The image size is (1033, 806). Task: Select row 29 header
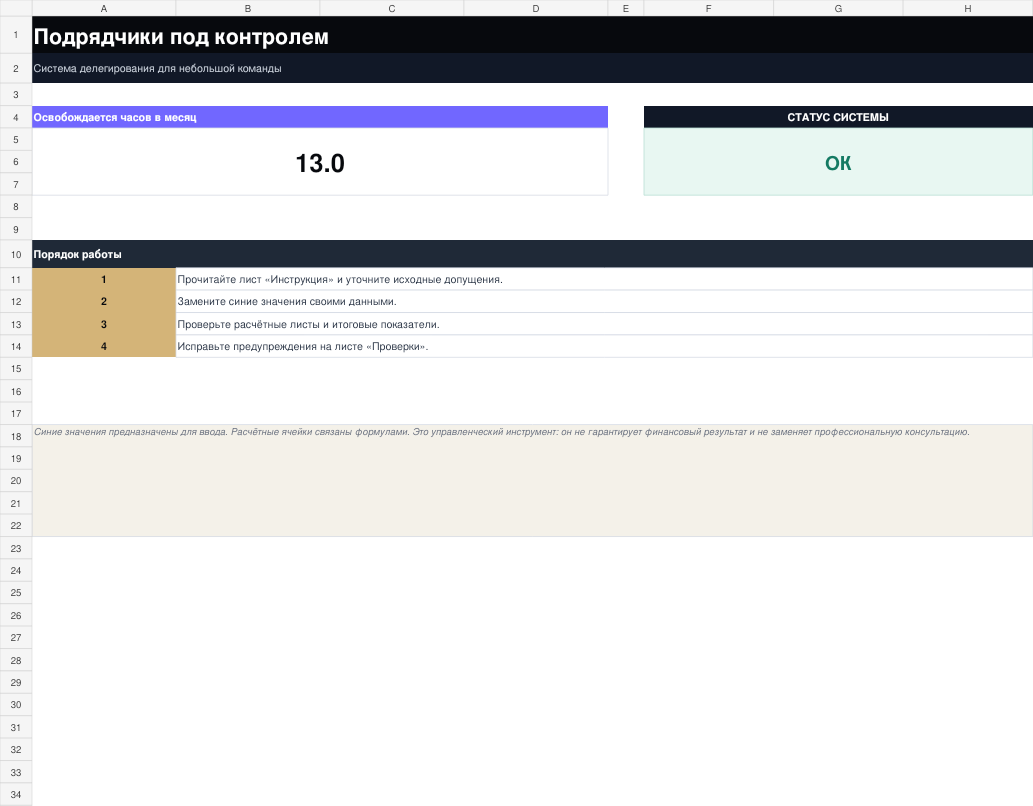pyautogui.click(x=16, y=683)
